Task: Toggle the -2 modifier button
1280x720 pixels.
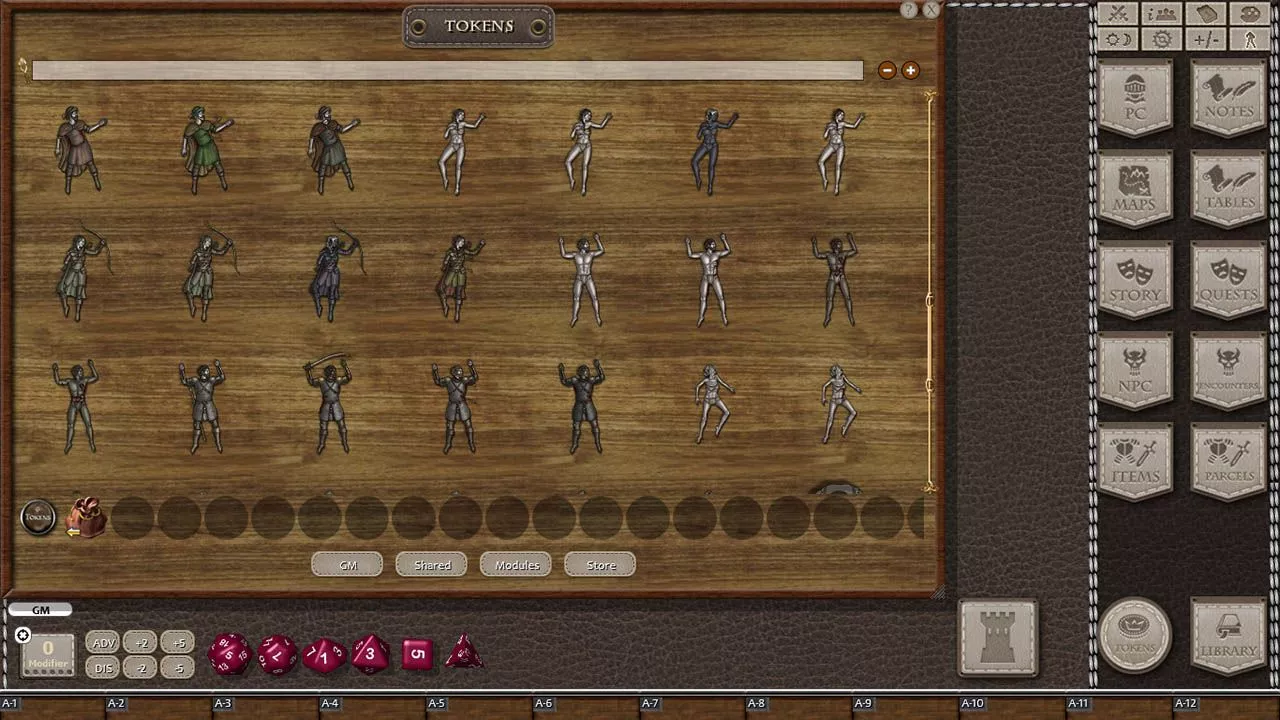Action: coord(141,668)
